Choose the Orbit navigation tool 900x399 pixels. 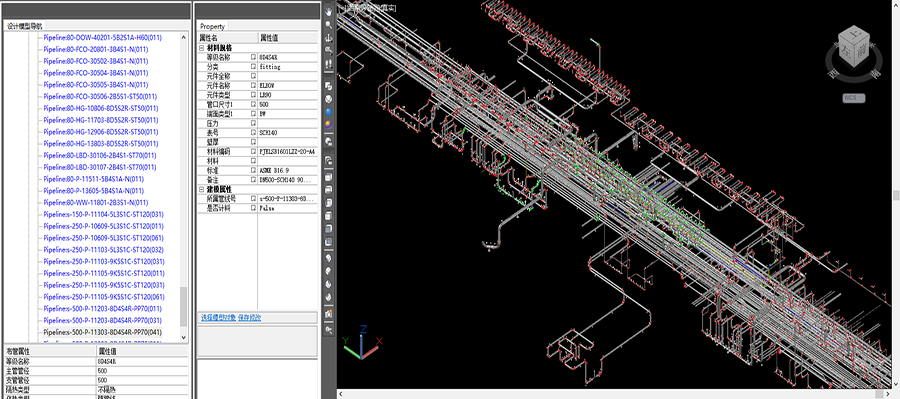click(x=329, y=38)
